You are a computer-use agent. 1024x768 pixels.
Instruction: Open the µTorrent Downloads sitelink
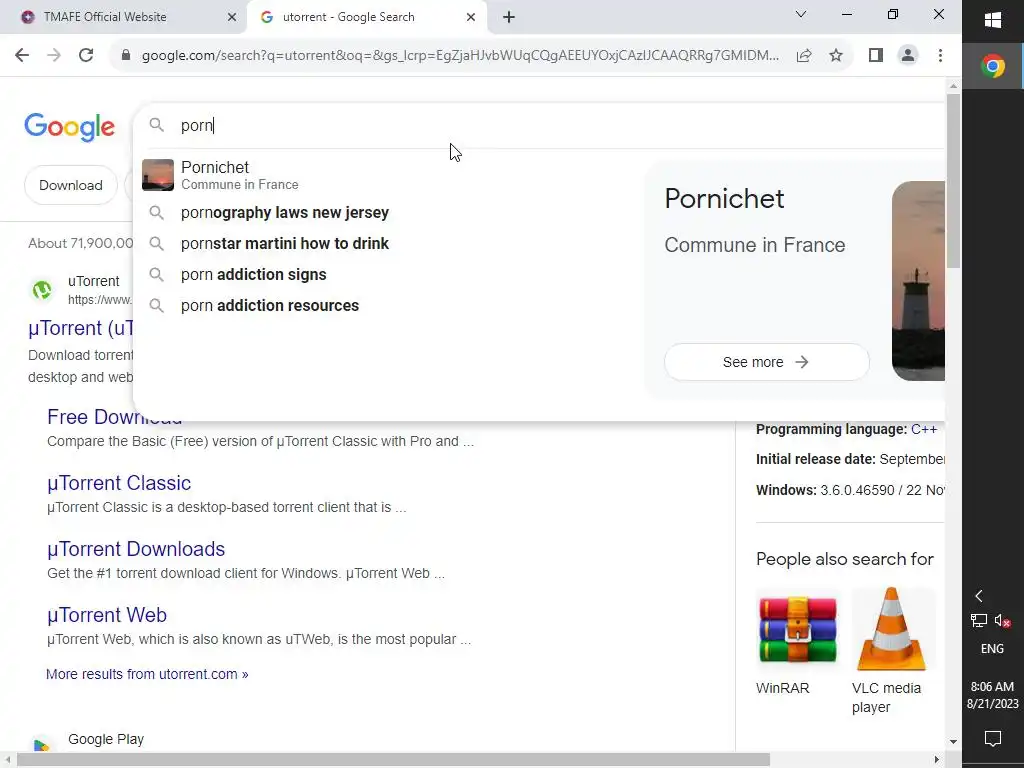tap(136, 549)
